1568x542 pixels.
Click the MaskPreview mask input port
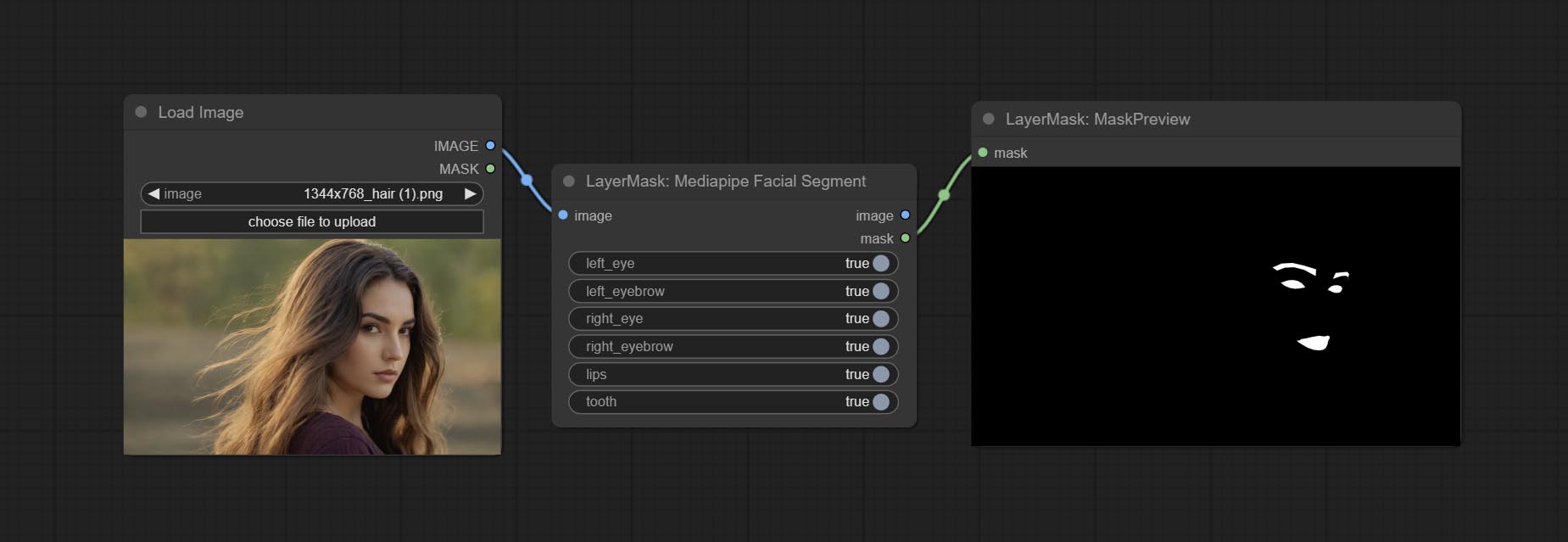tap(983, 153)
